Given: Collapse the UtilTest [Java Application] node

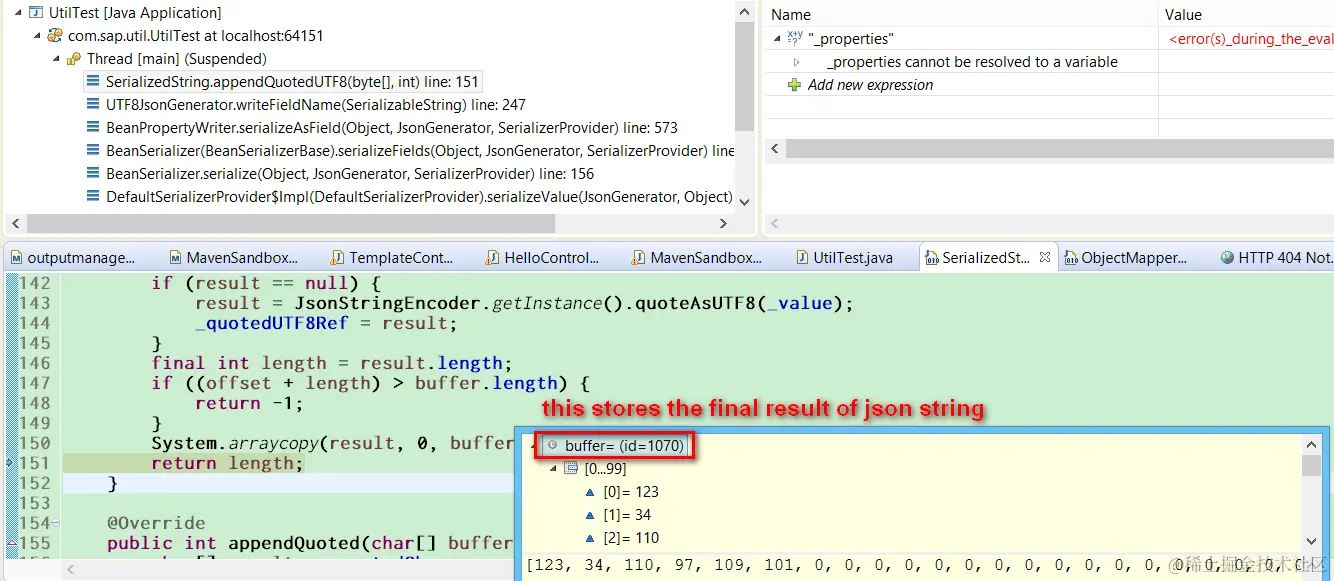Looking at the screenshot, I should tap(16, 13).
